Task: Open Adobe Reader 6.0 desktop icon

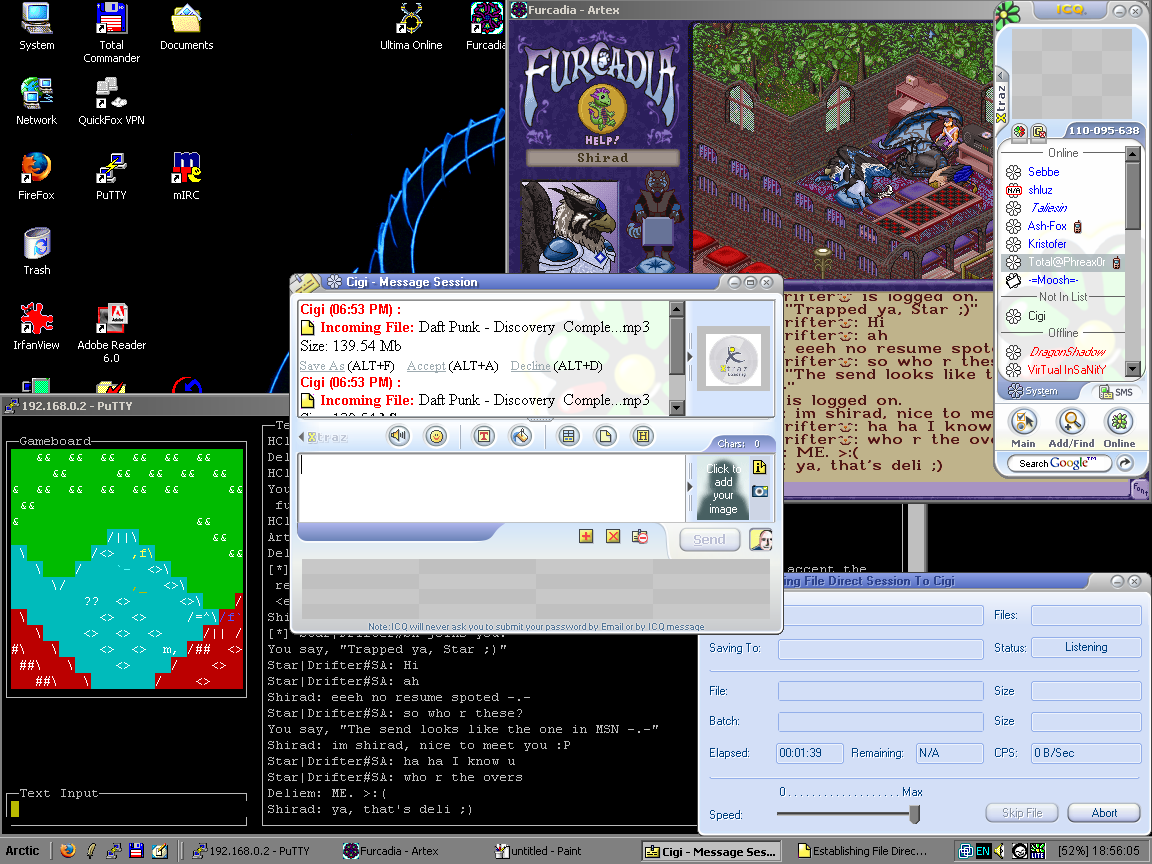Action: 111,333
